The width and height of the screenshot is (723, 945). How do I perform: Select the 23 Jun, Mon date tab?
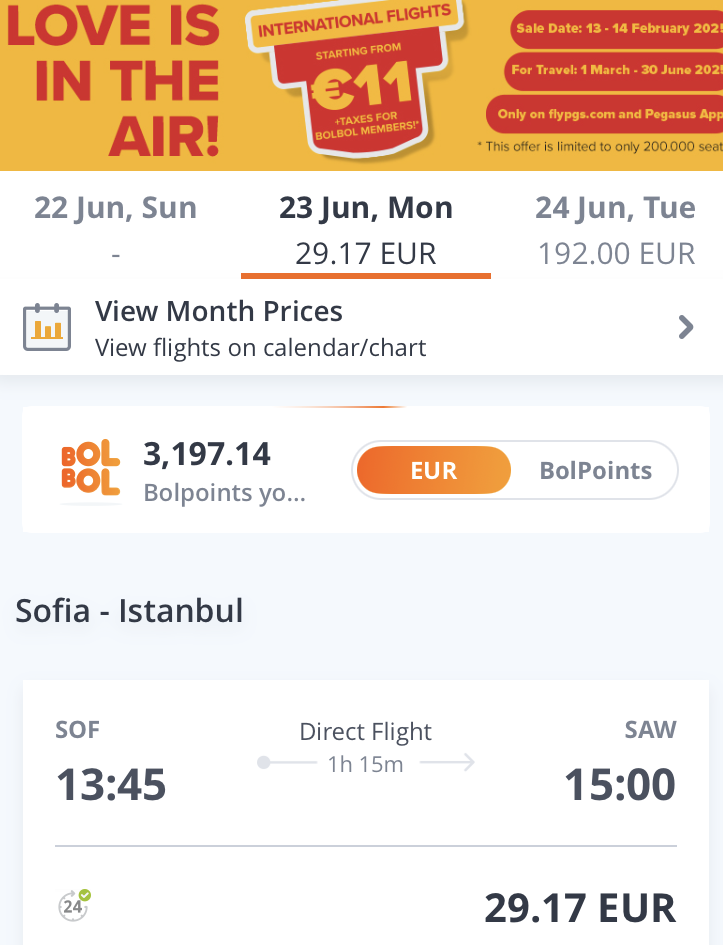click(x=366, y=230)
